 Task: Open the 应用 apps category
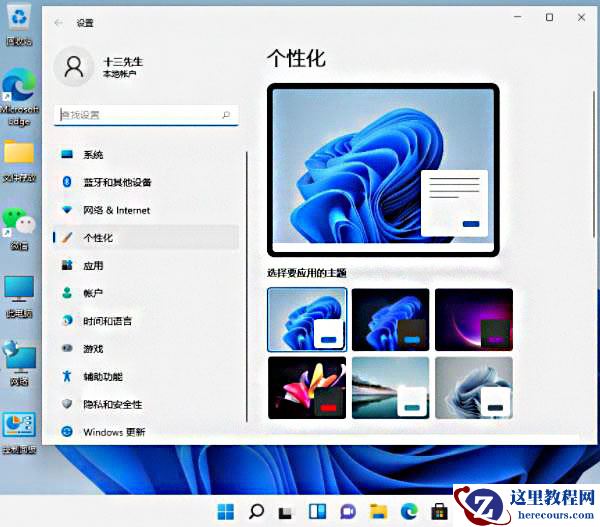coord(146,265)
